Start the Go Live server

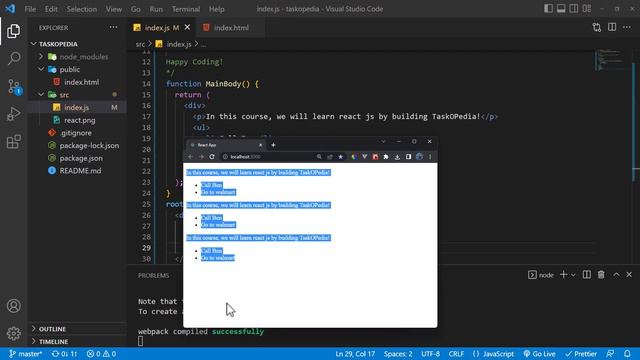[539, 353]
